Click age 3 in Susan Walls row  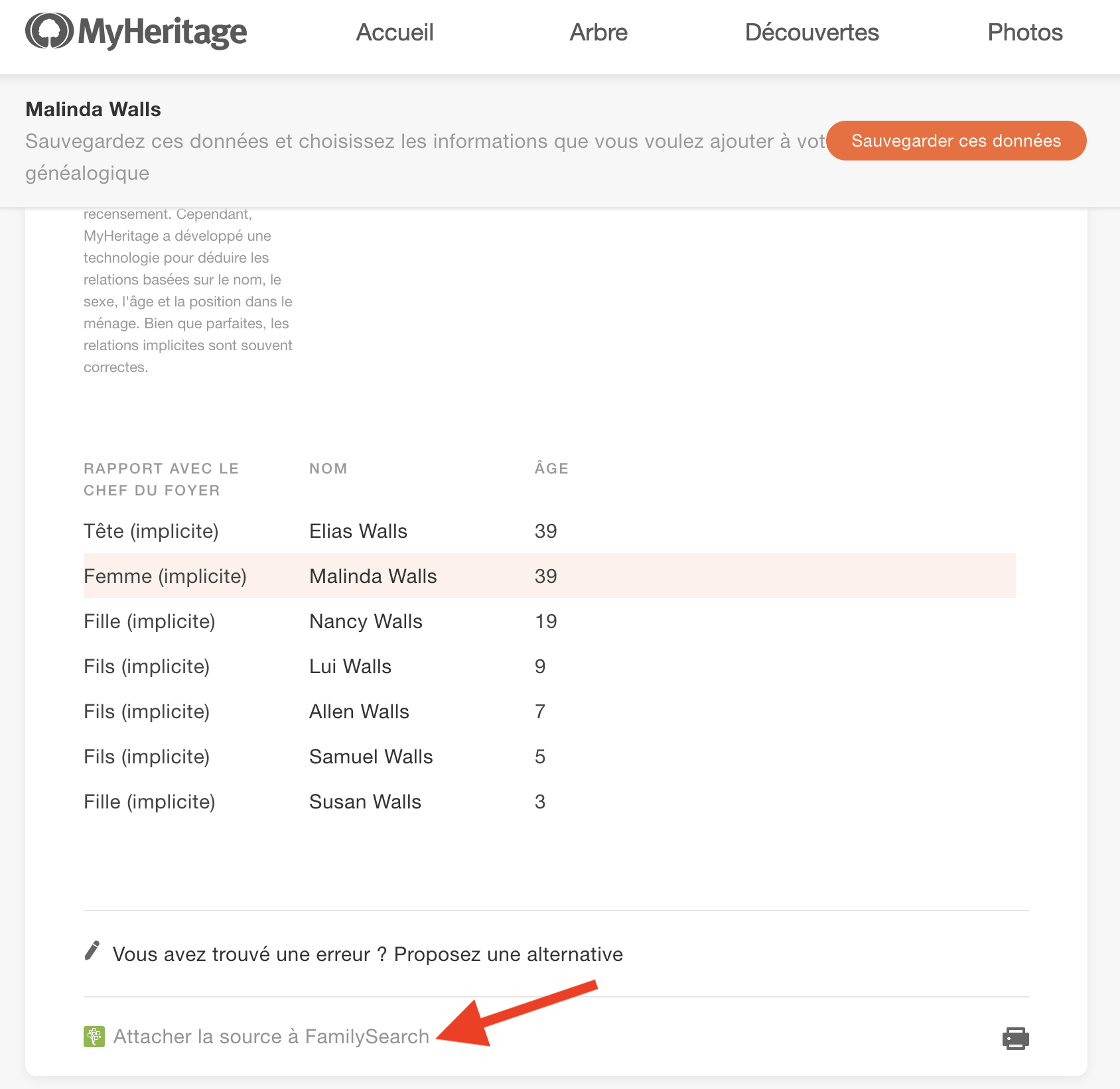(x=540, y=802)
